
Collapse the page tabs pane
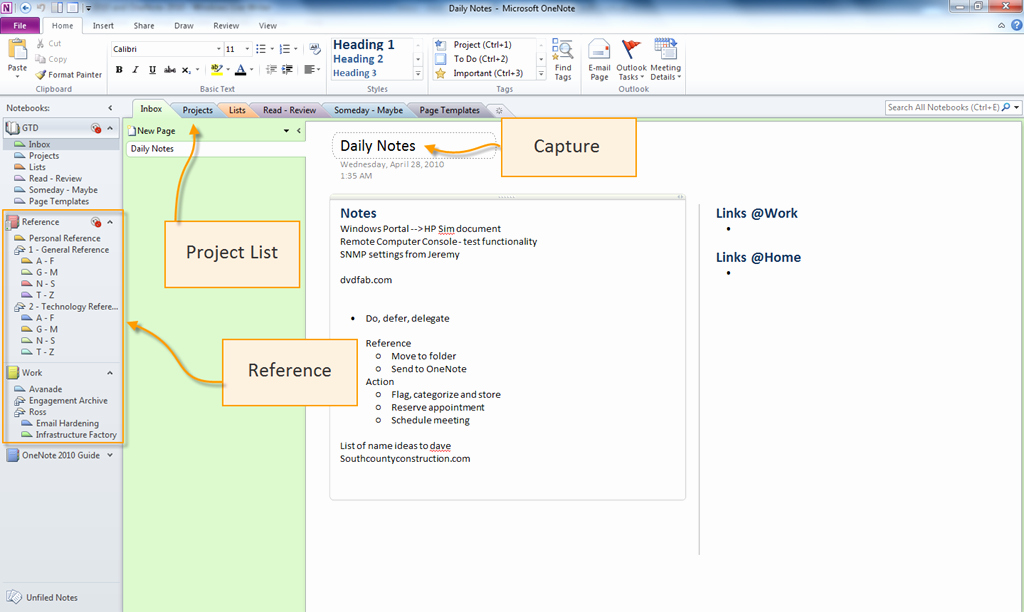pos(298,131)
